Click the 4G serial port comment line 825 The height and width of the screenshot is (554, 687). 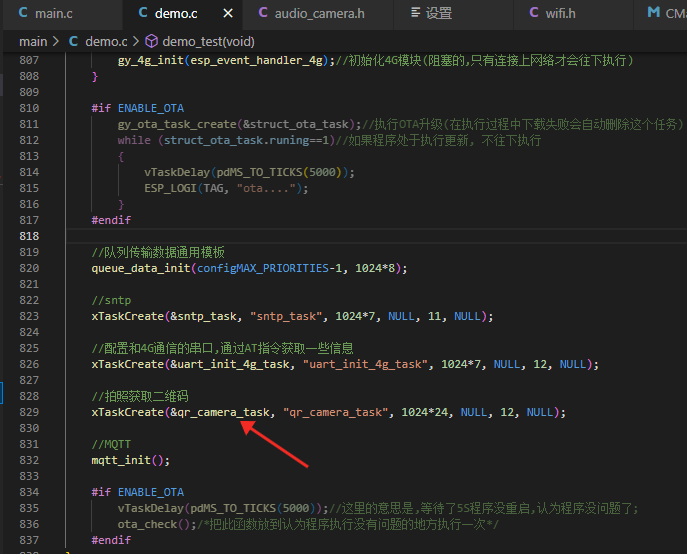click(222, 348)
